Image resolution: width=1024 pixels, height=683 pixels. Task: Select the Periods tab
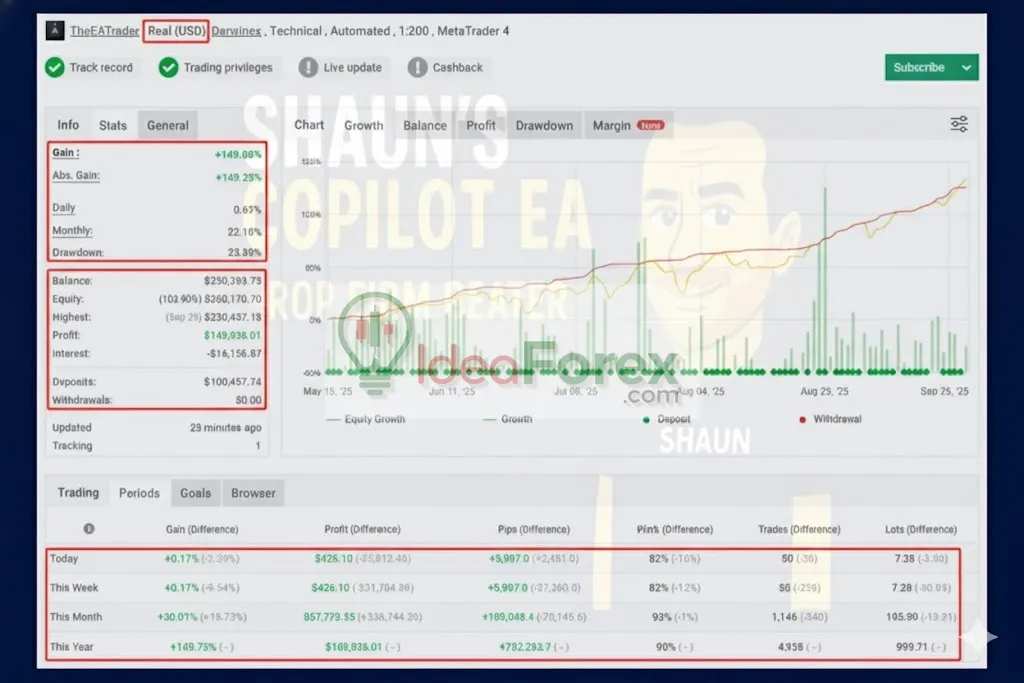[139, 493]
